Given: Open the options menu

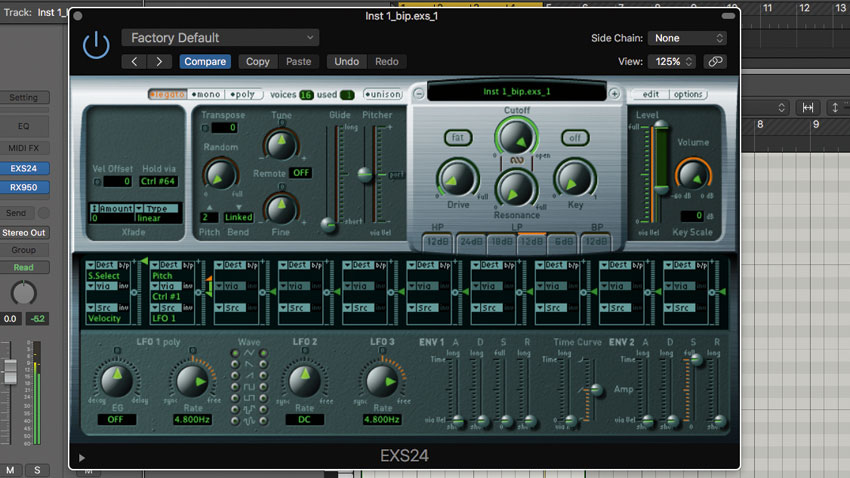Looking at the screenshot, I should (688, 94).
